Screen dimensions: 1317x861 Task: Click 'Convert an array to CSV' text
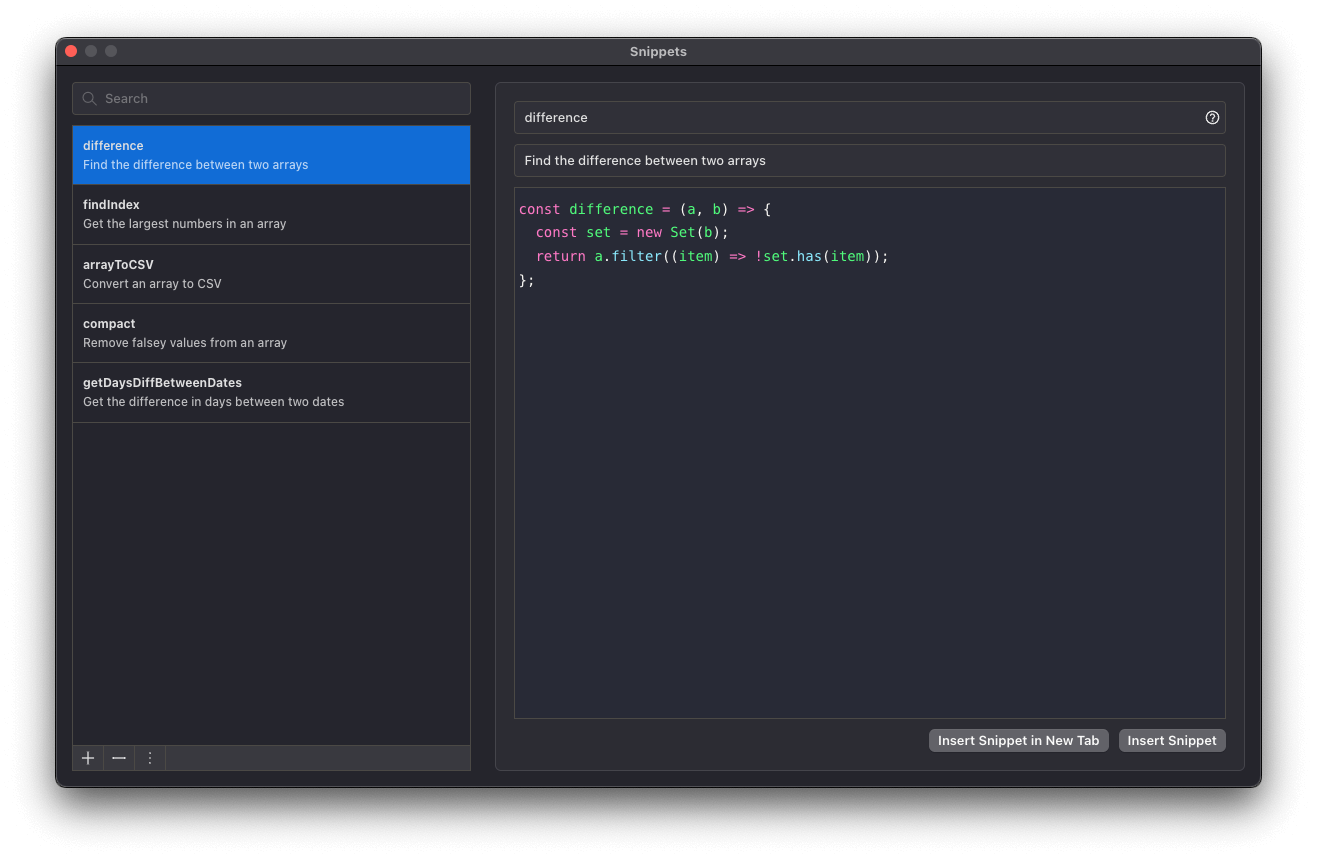(152, 284)
